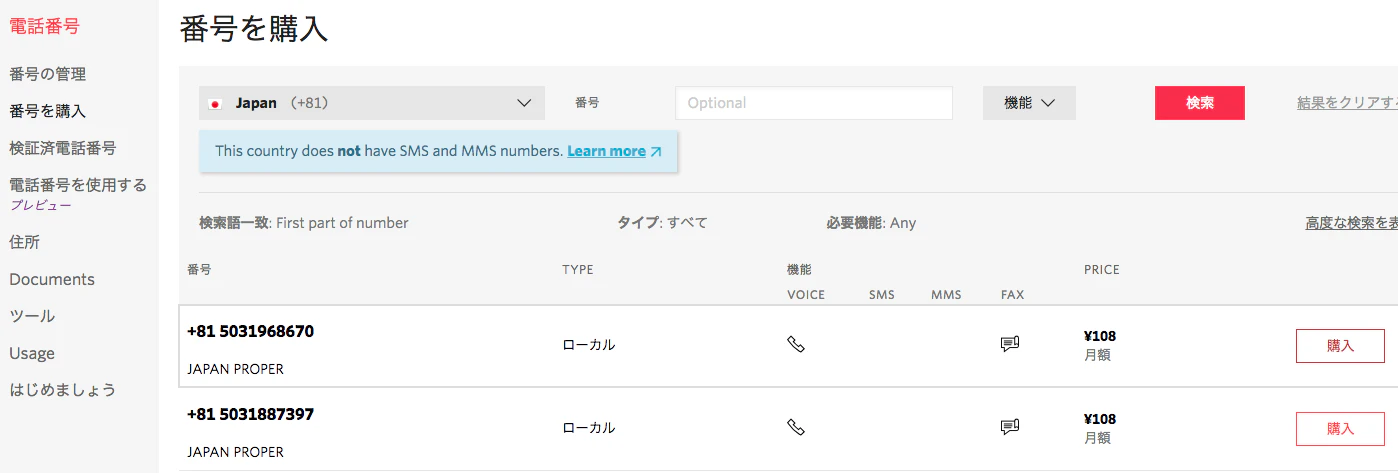This screenshot has height=473, width=1398.
Task: Open the Learn more link
Action: click(606, 151)
